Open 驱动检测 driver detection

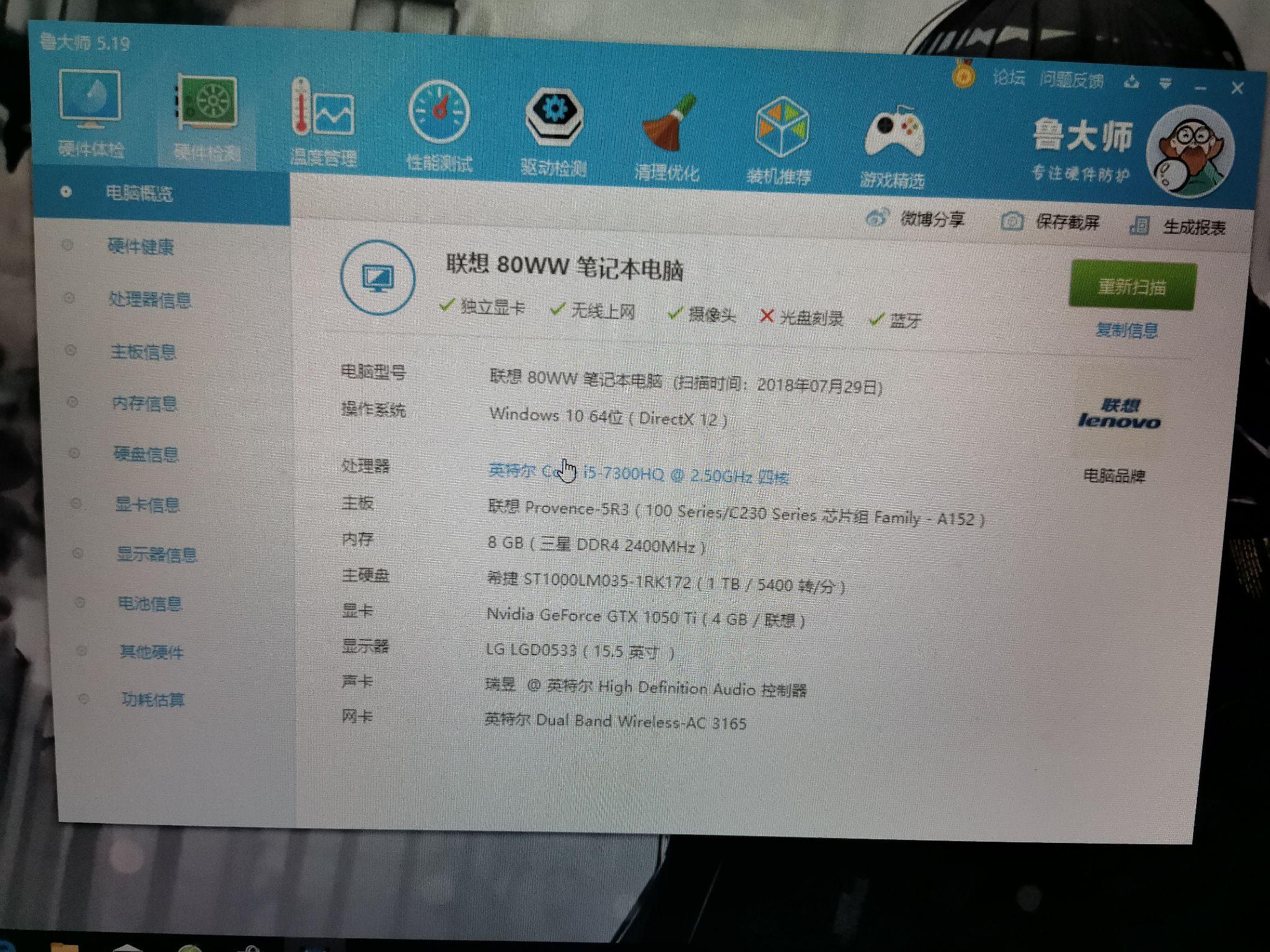pos(553,131)
